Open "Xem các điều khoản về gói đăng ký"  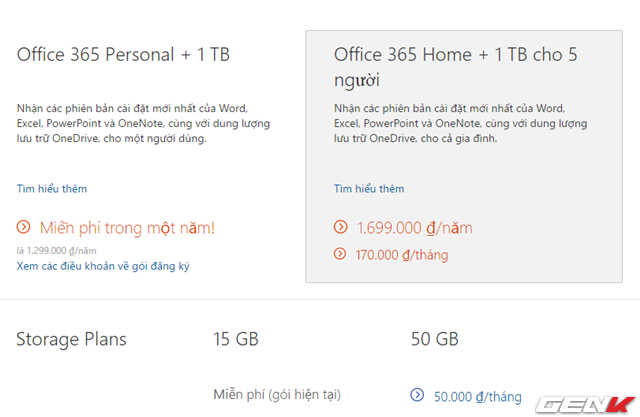click(103, 266)
